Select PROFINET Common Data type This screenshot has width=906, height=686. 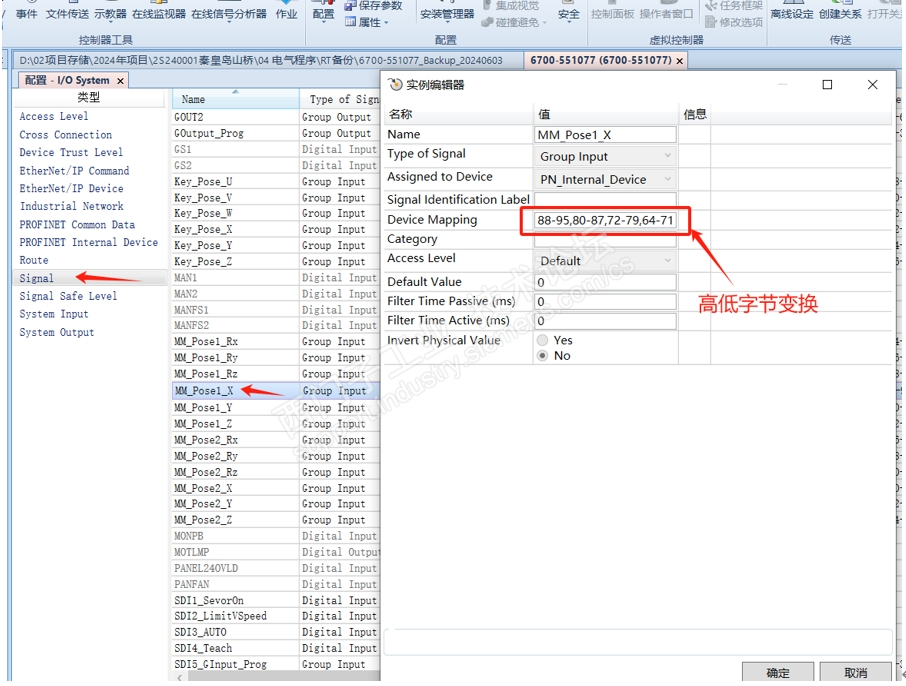point(77,224)
